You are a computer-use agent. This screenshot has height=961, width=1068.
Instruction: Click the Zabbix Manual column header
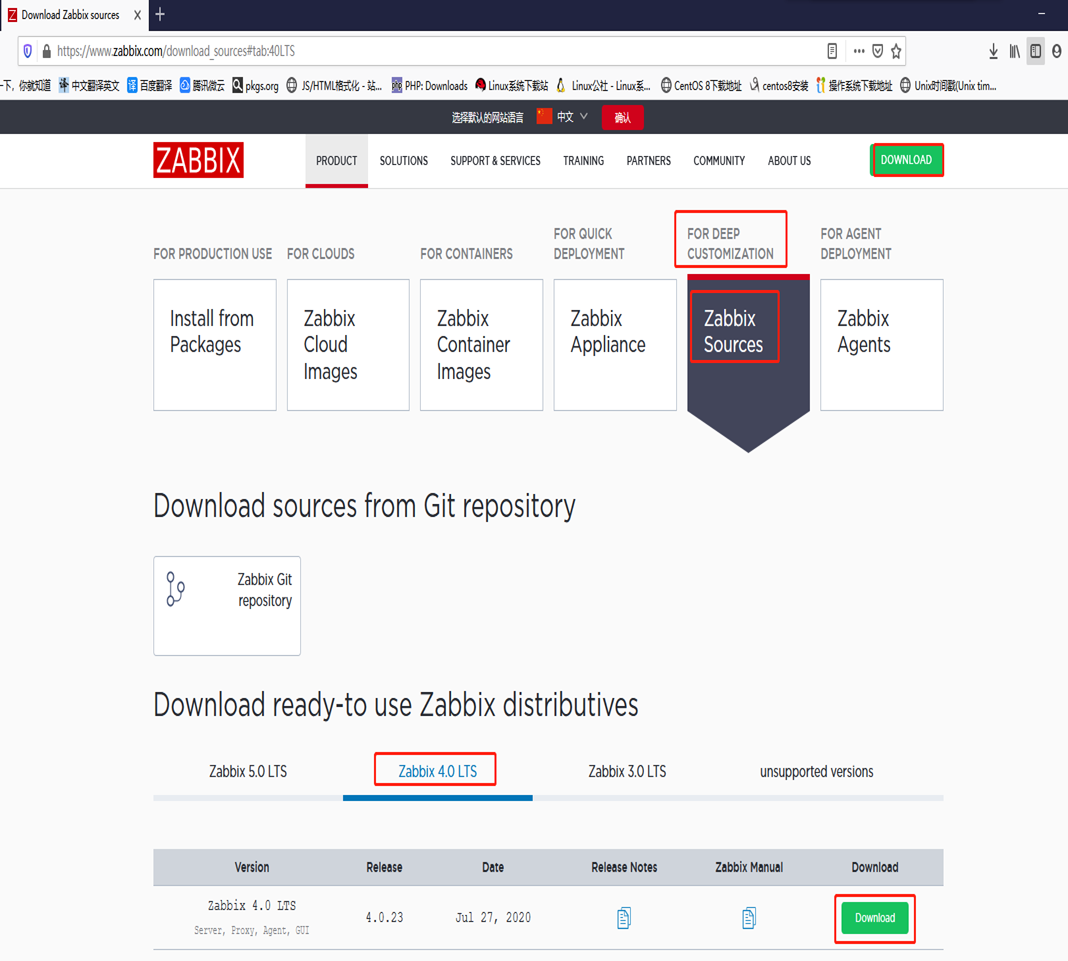tap(749, 867)
